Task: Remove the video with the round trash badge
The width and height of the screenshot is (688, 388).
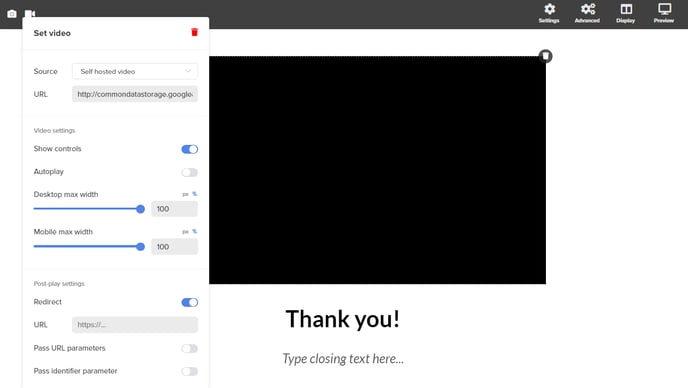Action: click(x=545, y=56)
